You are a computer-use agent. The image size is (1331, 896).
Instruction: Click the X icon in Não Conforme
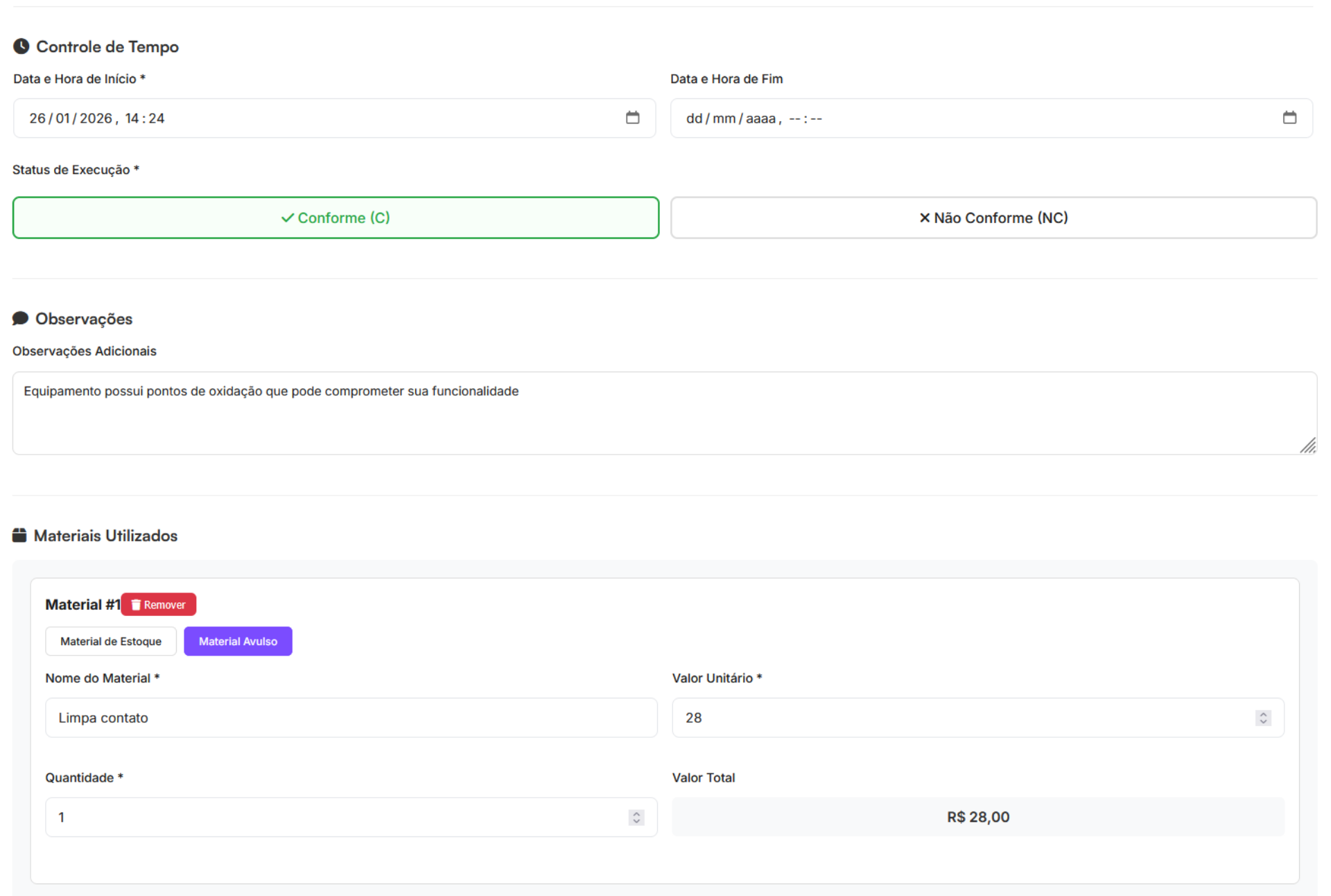click(924, 218)
